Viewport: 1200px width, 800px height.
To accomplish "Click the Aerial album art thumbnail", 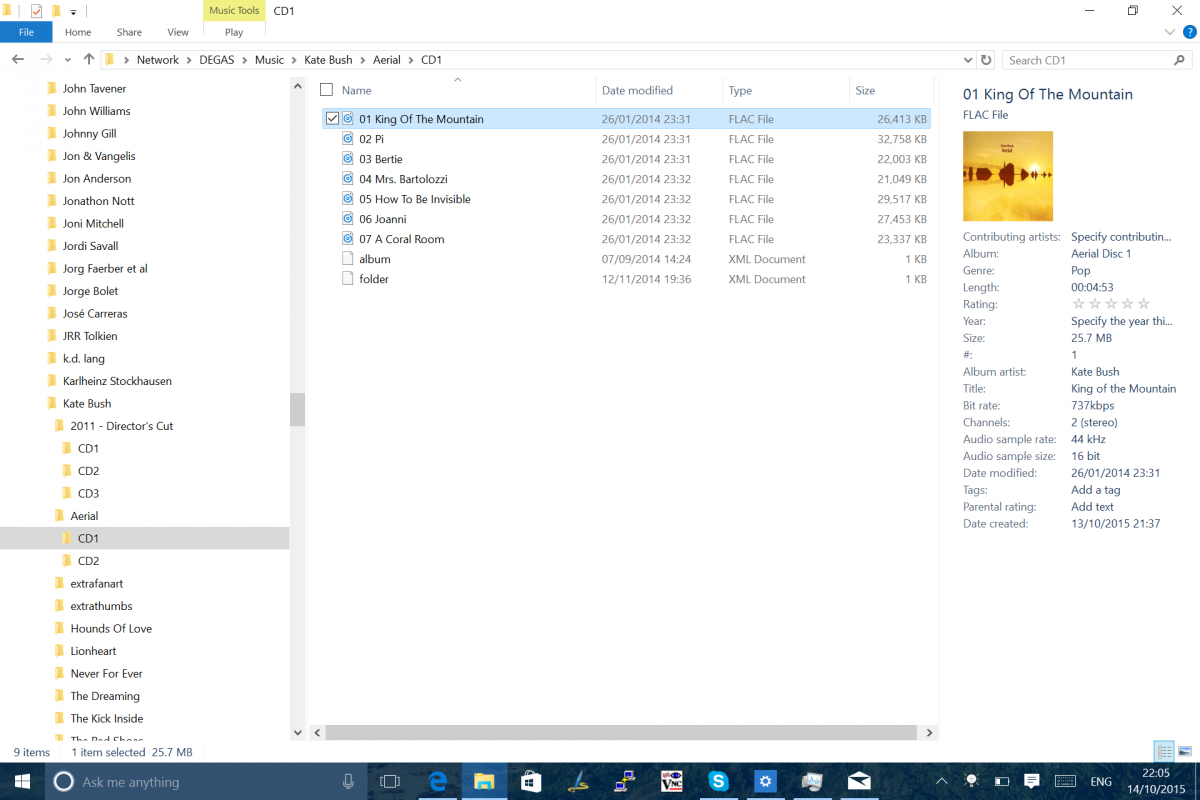I will point(1008,176).
